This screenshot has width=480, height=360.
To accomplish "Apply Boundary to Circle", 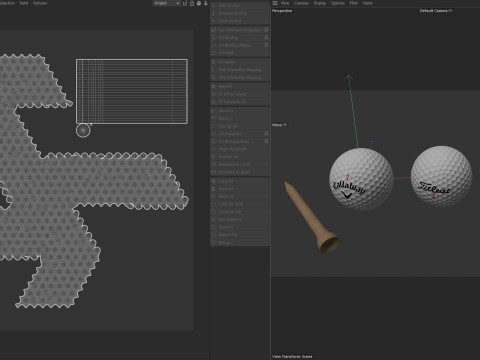I will (x=240, y=164).
